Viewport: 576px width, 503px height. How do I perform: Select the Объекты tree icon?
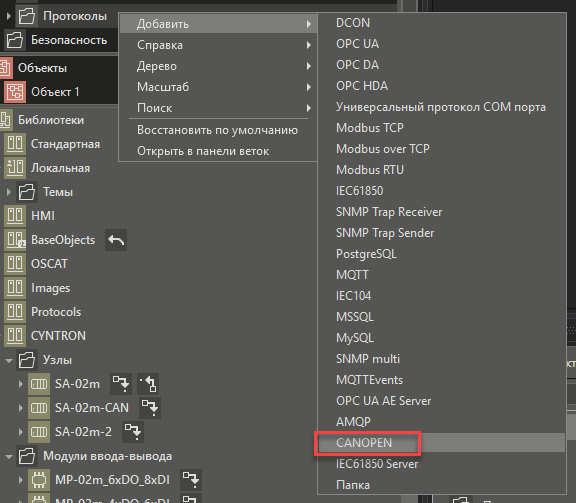coord(5,68)
